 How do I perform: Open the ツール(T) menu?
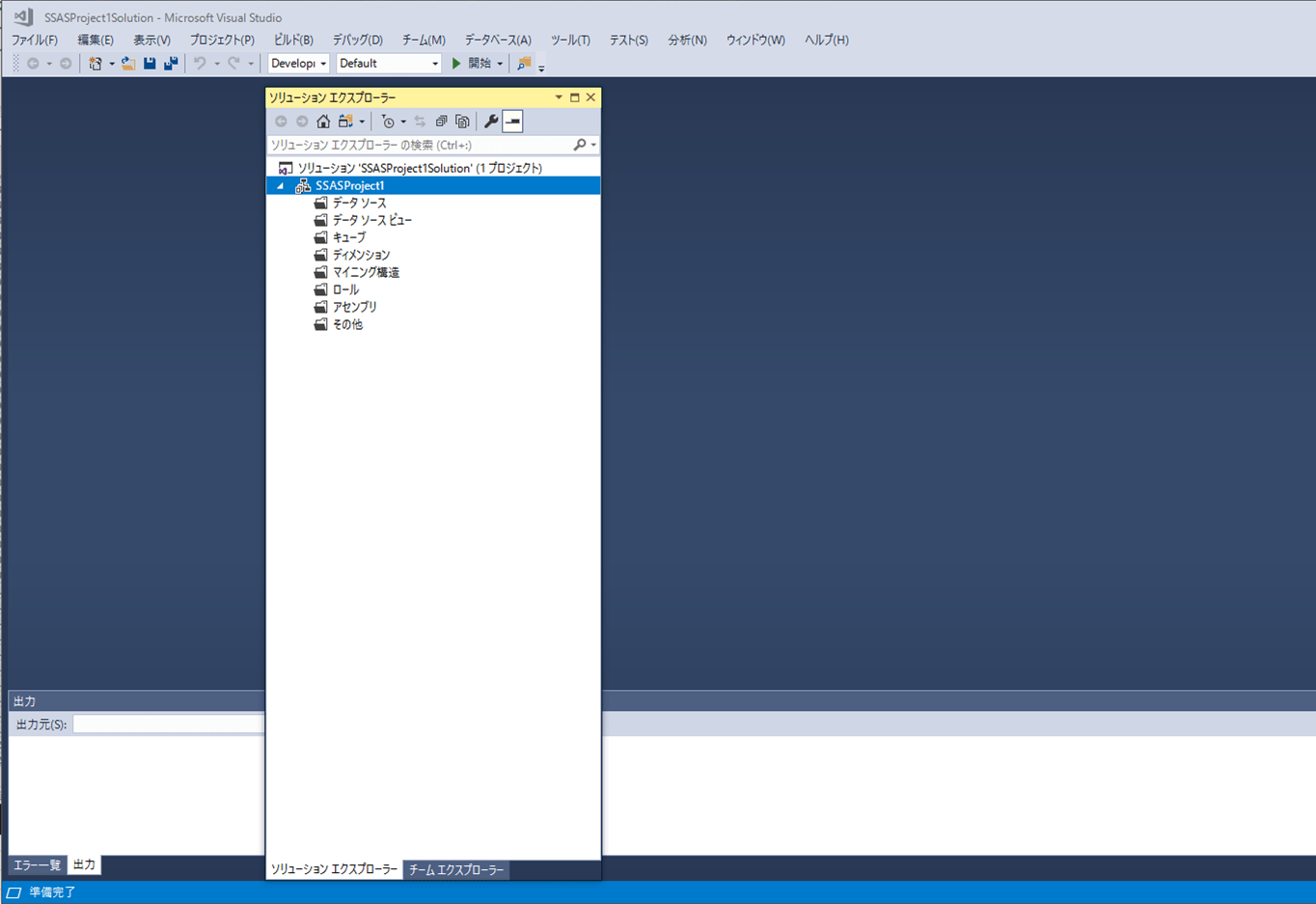pos(570,40)
